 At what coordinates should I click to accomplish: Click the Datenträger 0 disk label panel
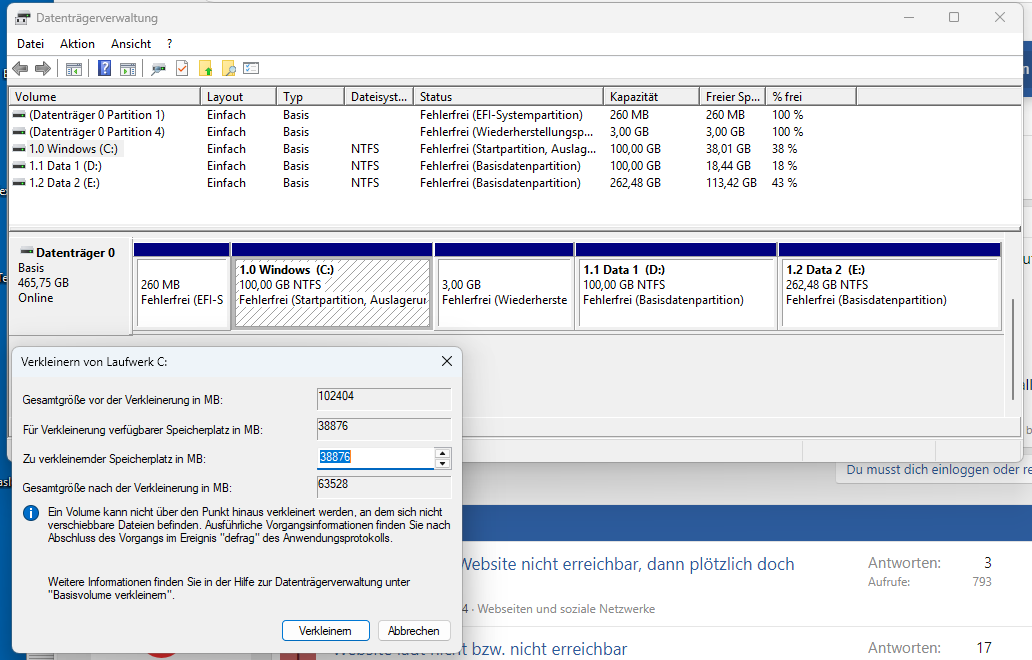[x=70, y=286]
